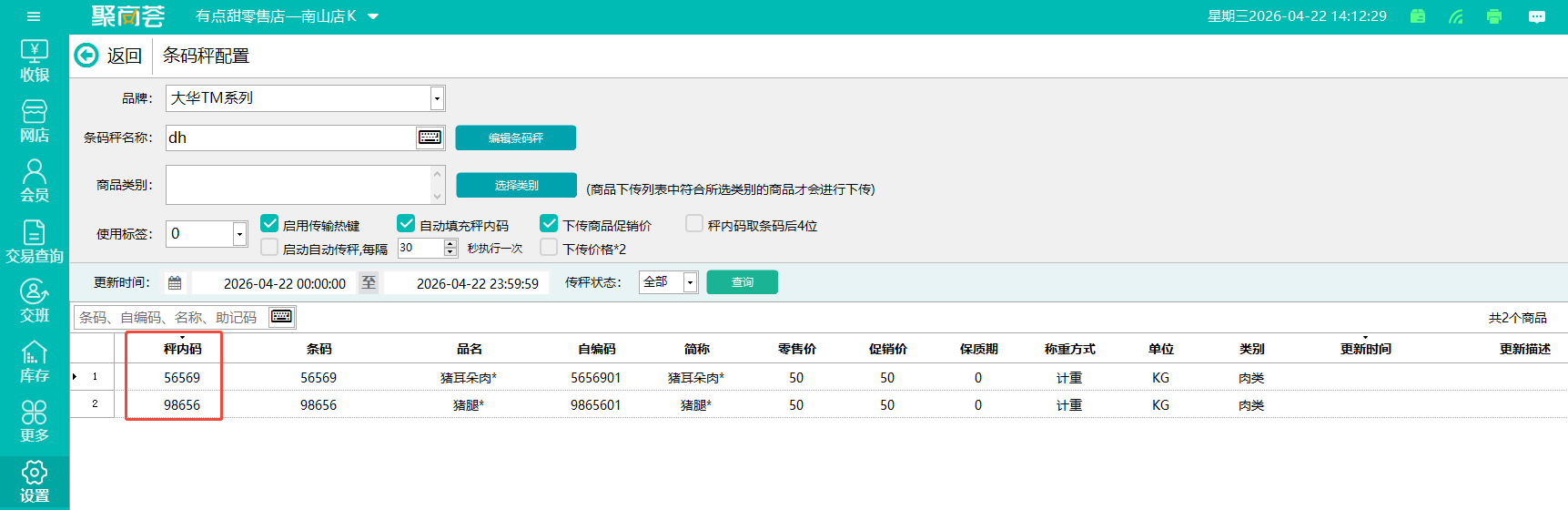The image size is (1568, 510).
Task: Click the printer icon in top bar
Action: click(1493, 16)
